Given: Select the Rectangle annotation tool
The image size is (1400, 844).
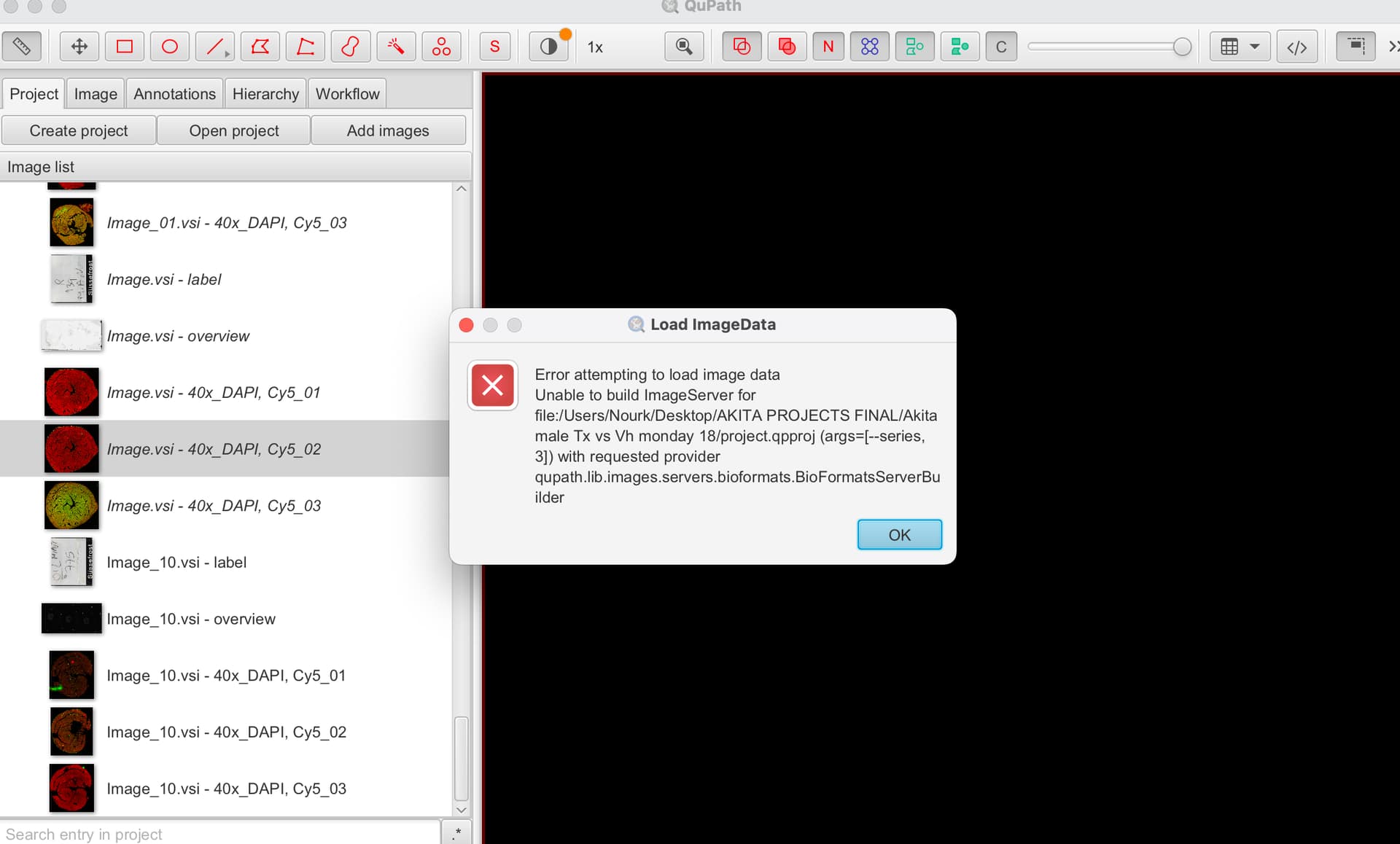Looking at the screenshot, I should [124, 46].
